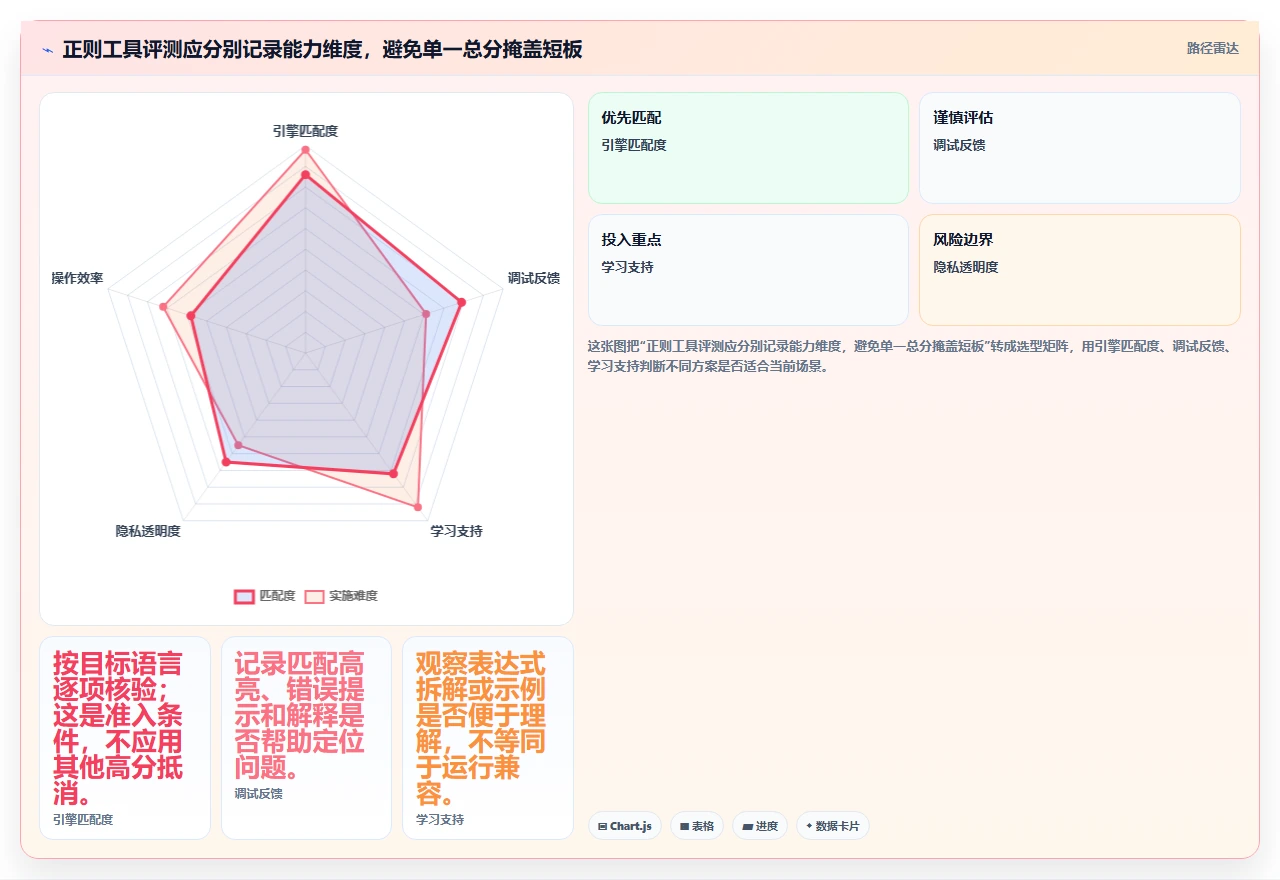Click the 操作效率 radar axis label

[x=77, y=278]
